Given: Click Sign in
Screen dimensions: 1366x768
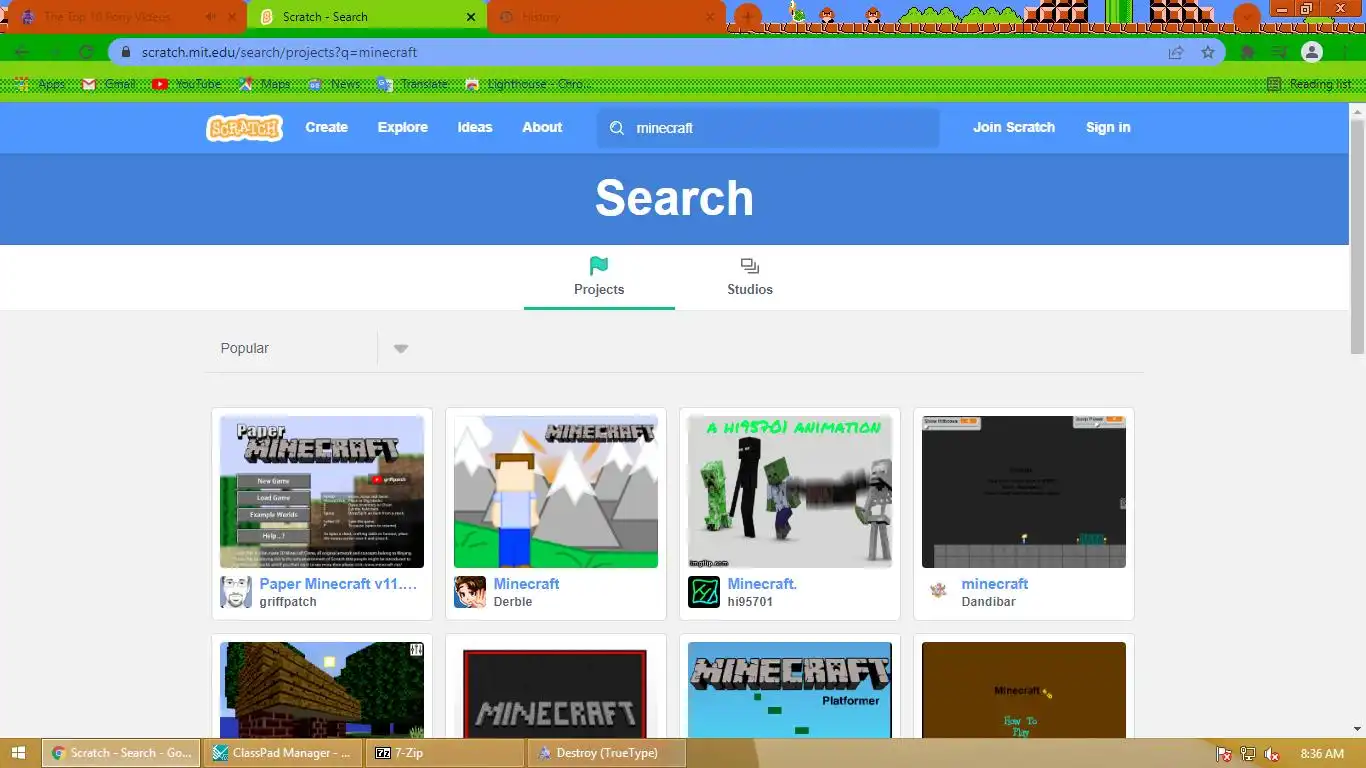Looking at the screenshot, I should pos(1108,127).
